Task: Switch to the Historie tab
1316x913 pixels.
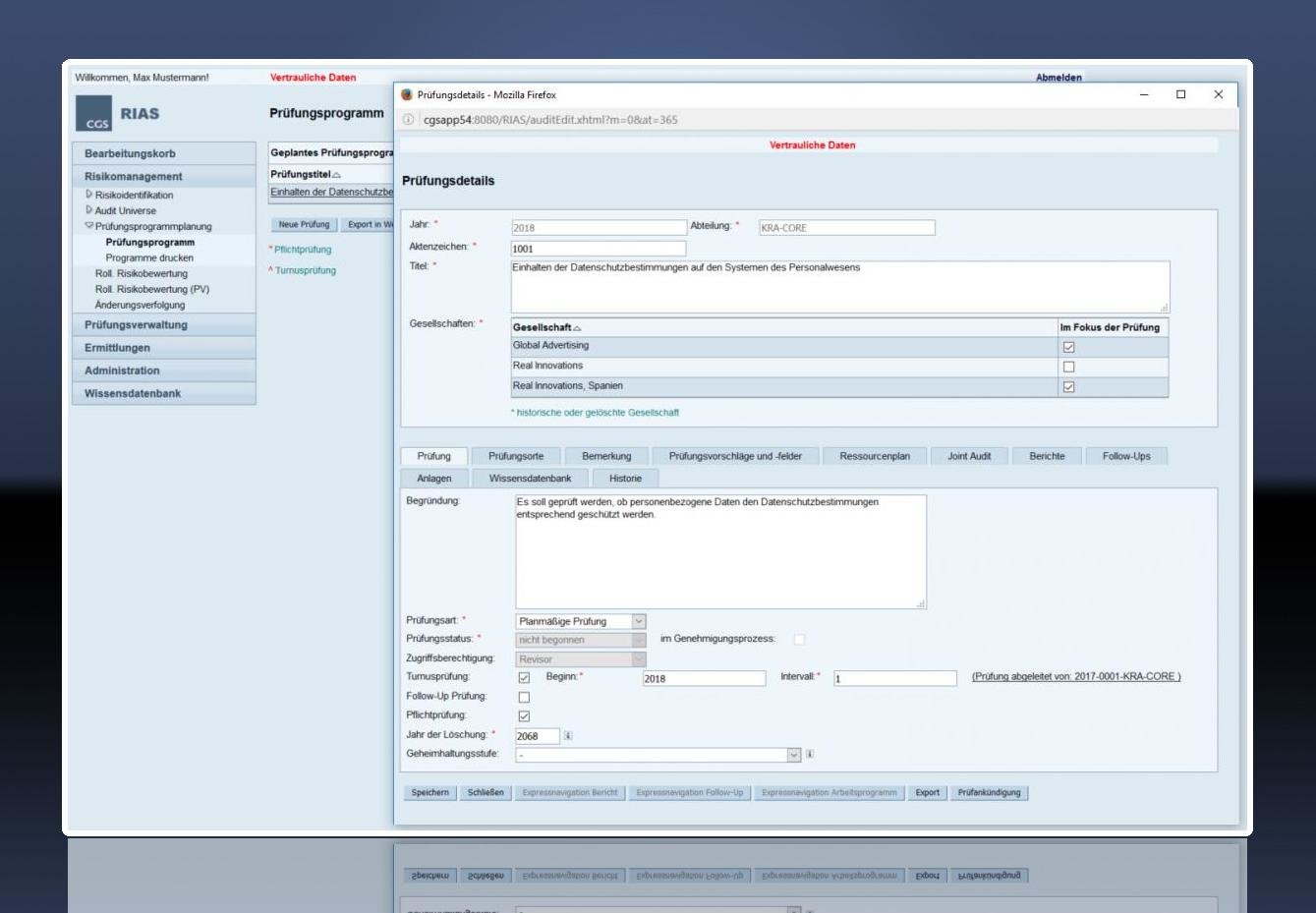Action: [625, 479]
